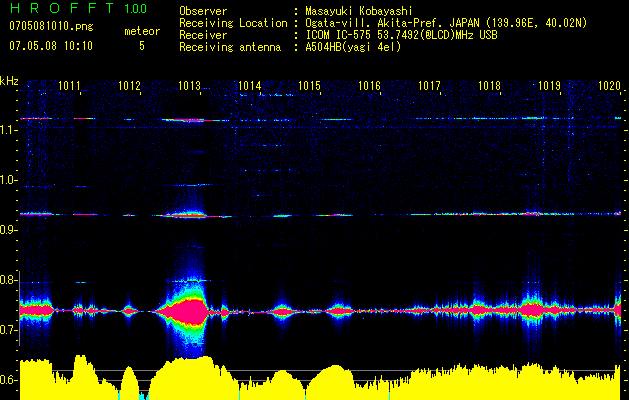Click the 0.6 kHz axis label
The width and height of the screenshot is (629, 400).
8,380
